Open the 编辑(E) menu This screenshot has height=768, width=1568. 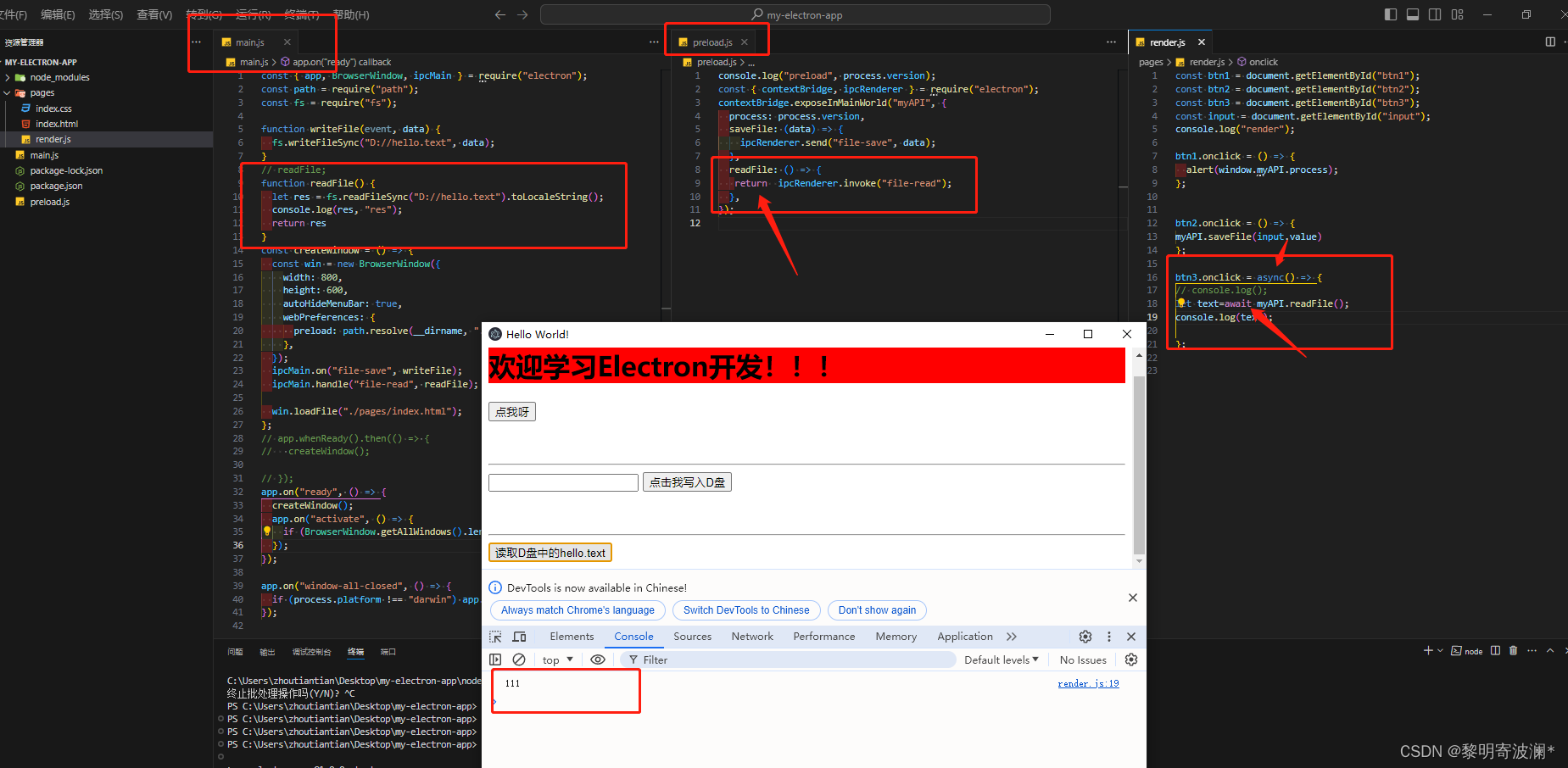pos(58,14)
